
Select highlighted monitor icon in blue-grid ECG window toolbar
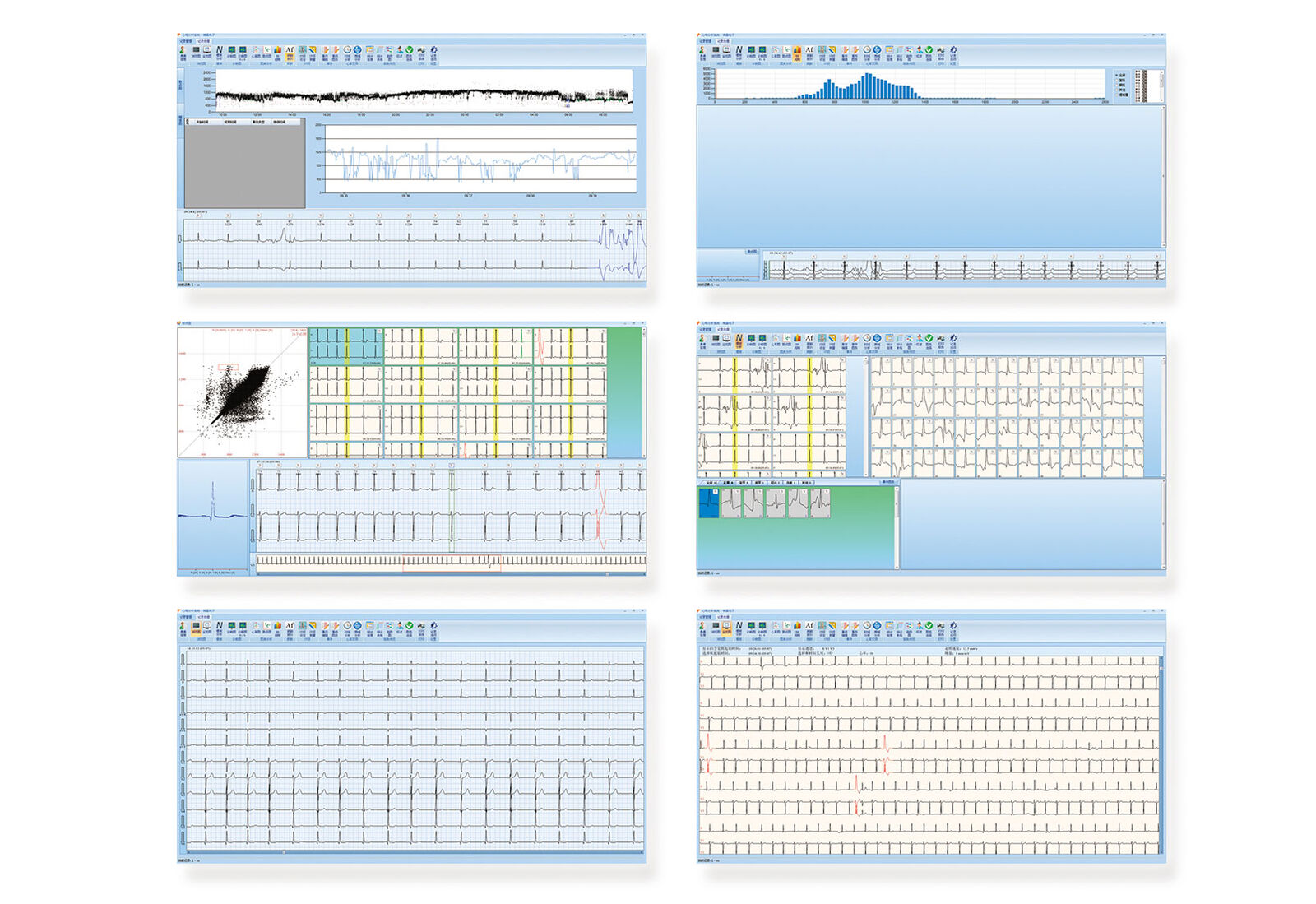(197, 627)
